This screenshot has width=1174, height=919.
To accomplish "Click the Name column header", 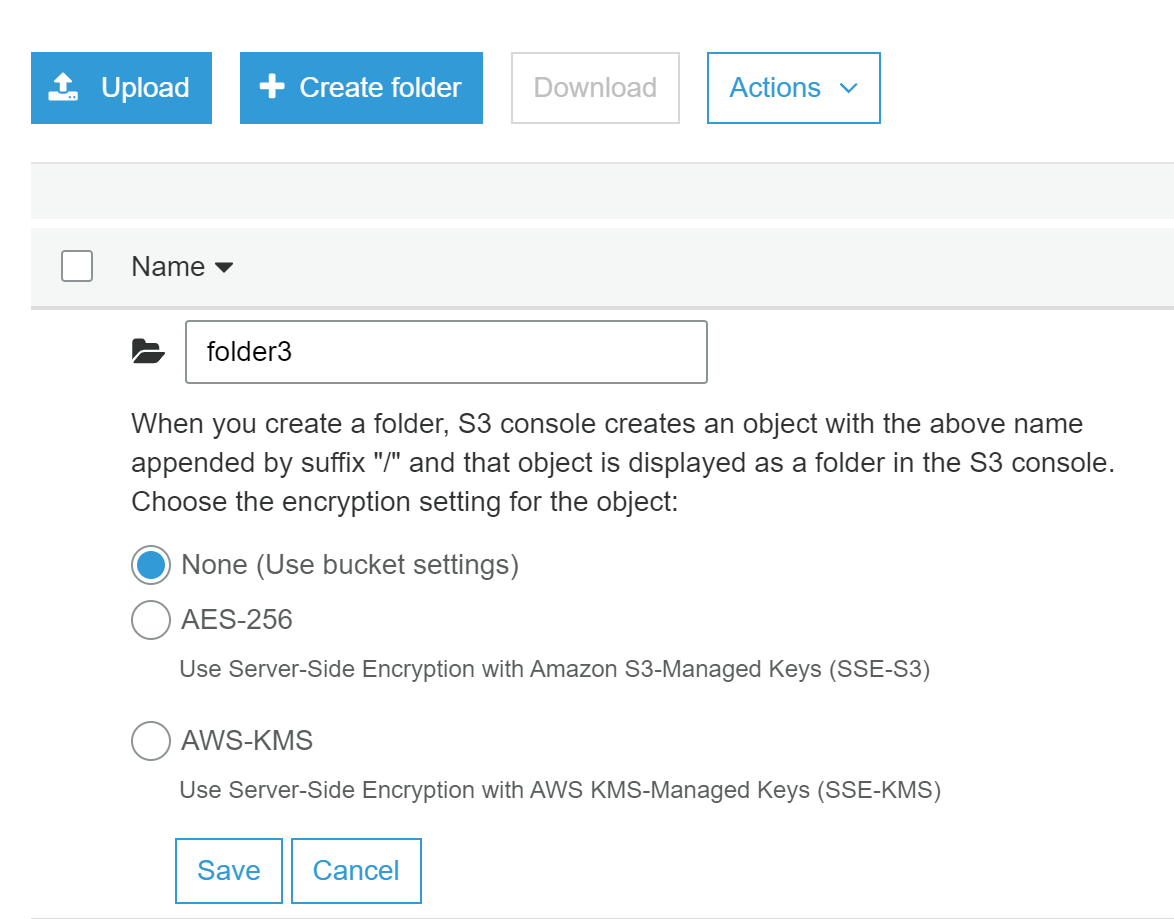I will click(170, 266).
